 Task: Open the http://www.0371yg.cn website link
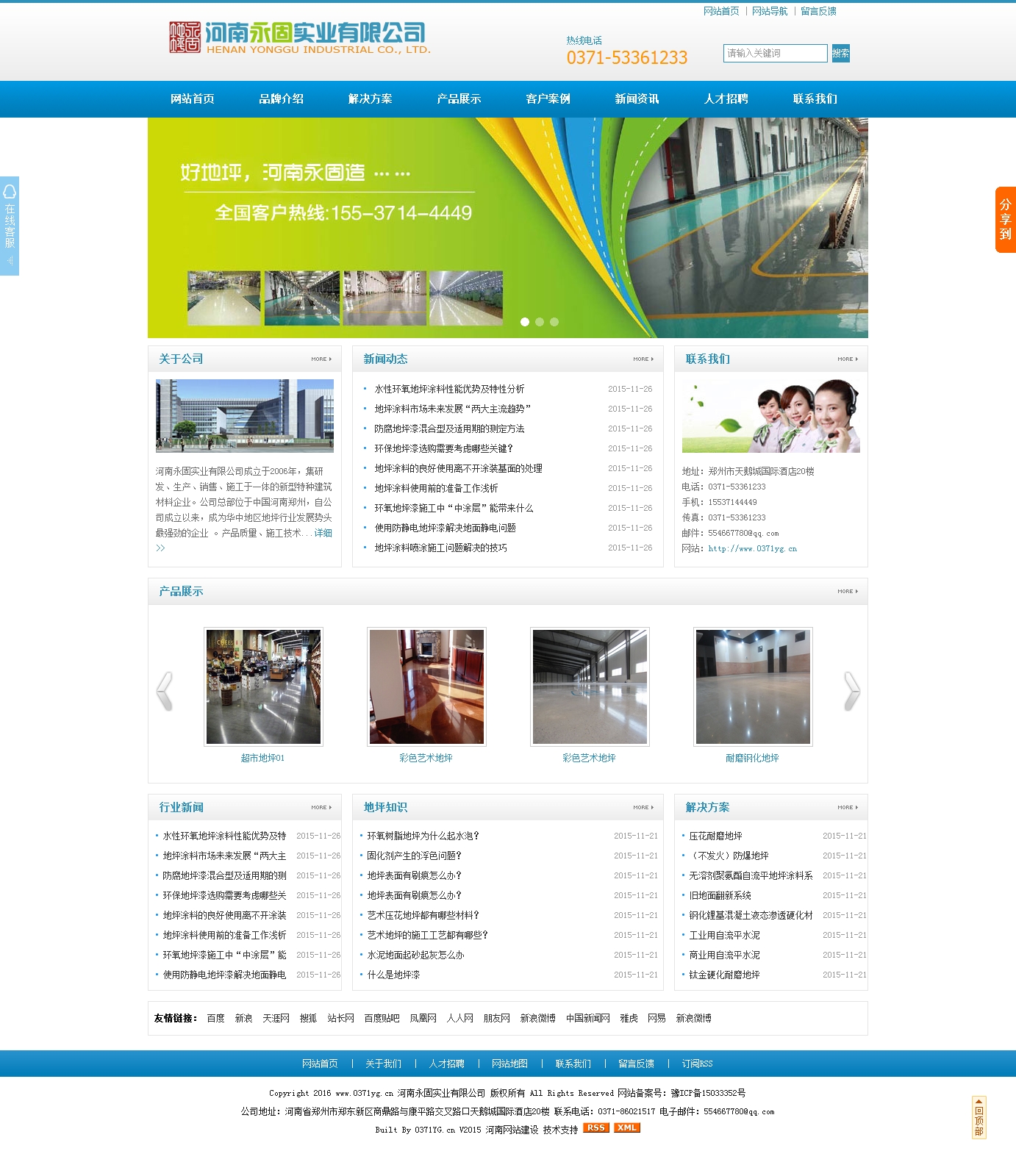[752, 548]
